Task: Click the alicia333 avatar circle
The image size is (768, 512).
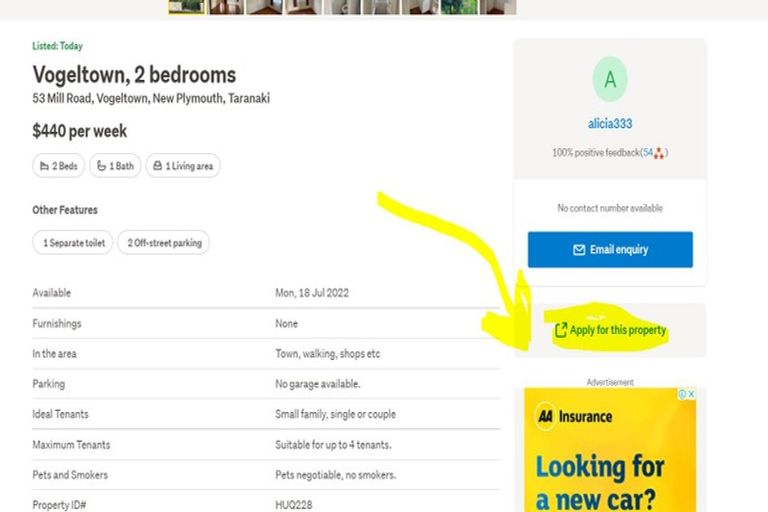Action: 610,79
